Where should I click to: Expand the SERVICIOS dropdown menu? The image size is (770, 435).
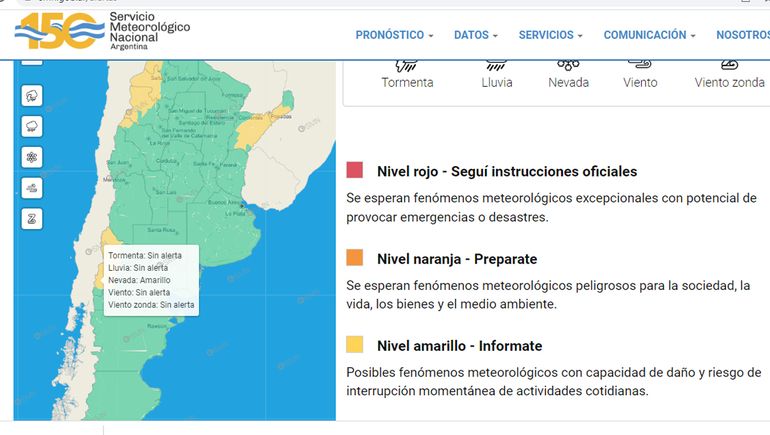pos(550,35)
